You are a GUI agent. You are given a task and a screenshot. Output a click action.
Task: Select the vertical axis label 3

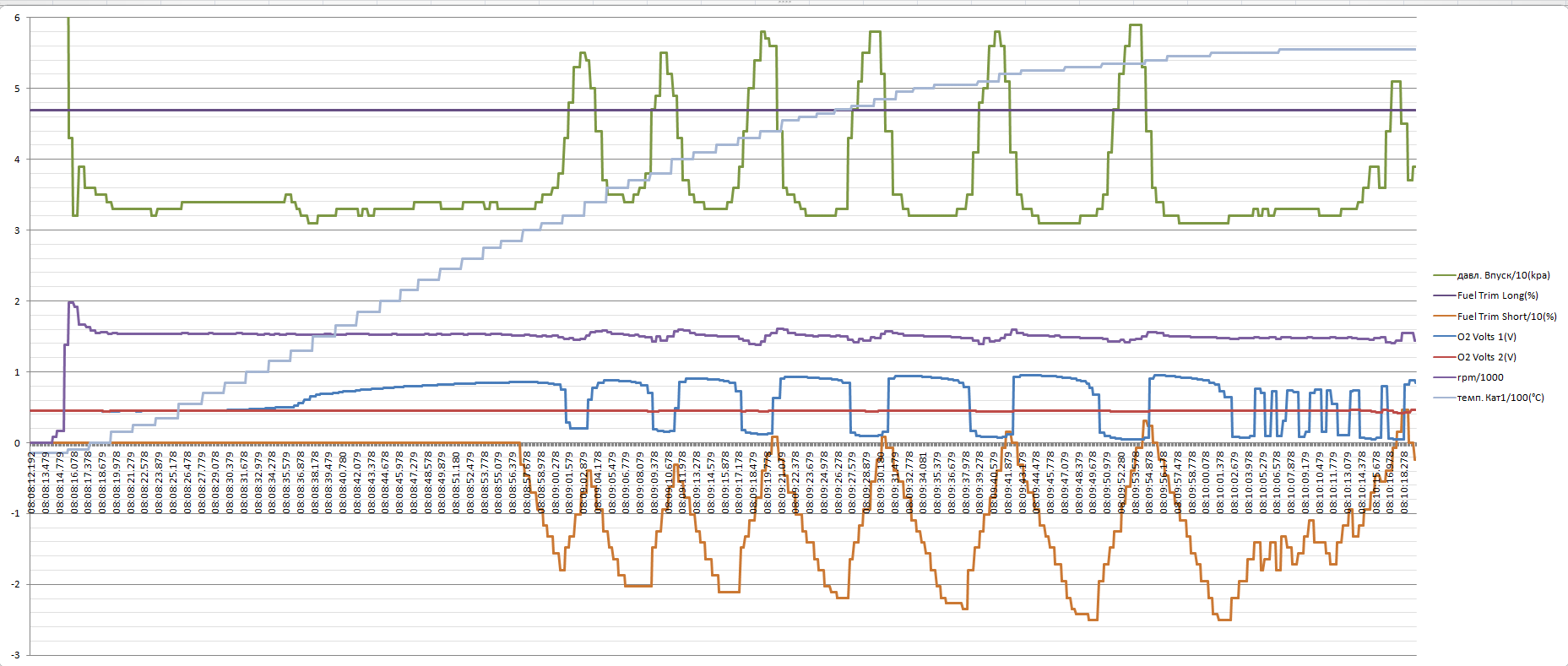[x=17, y=230]
